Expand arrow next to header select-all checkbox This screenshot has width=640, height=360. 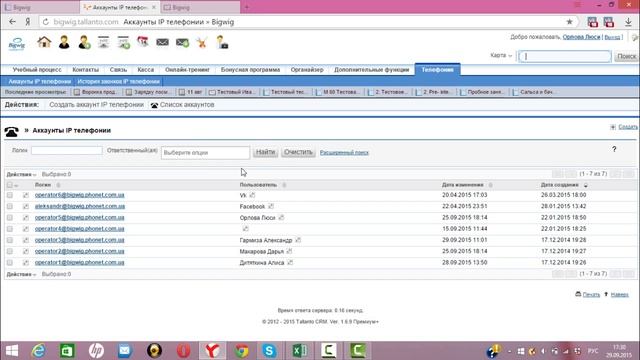click(16, 186)
